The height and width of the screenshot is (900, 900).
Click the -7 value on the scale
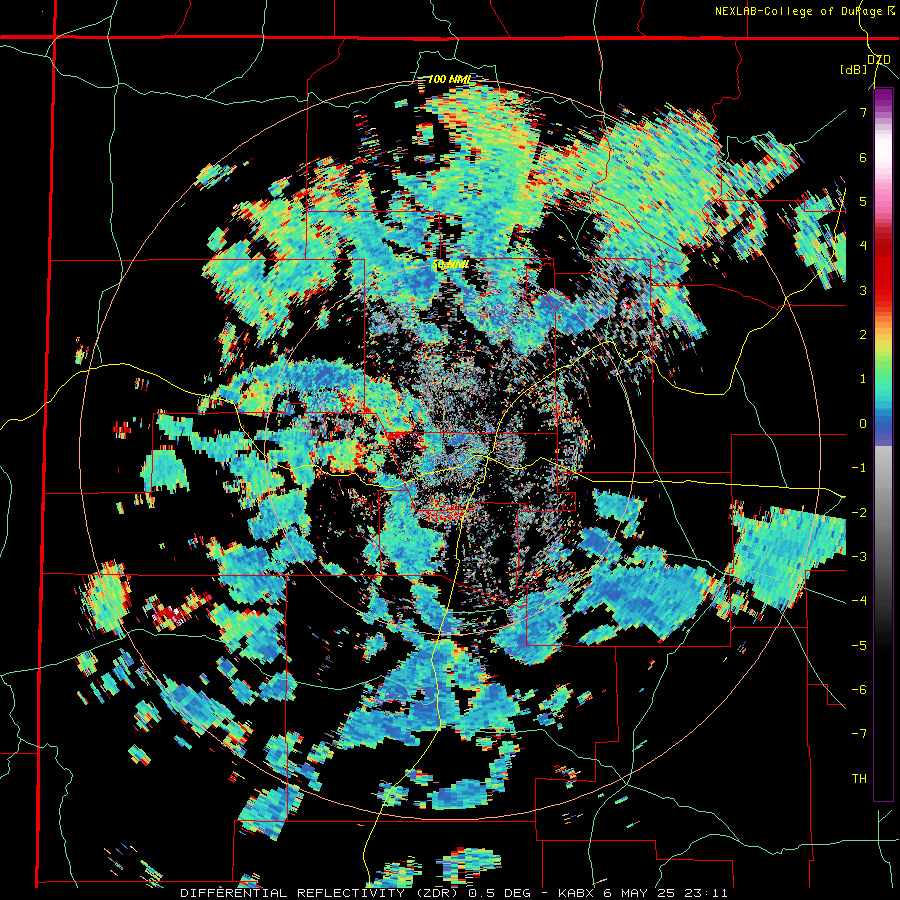coord(859,734)
